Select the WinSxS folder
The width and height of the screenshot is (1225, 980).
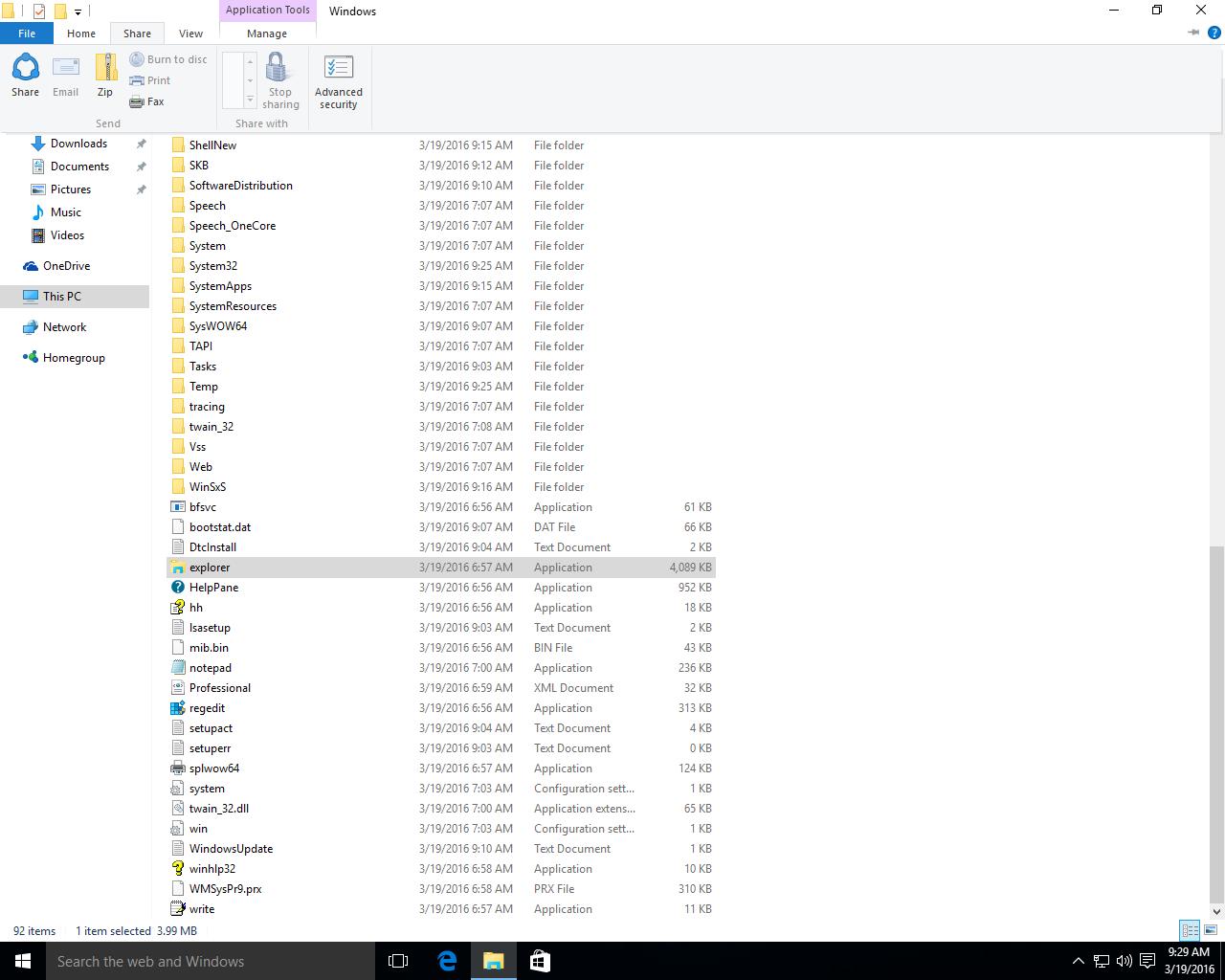click(441, 487)
